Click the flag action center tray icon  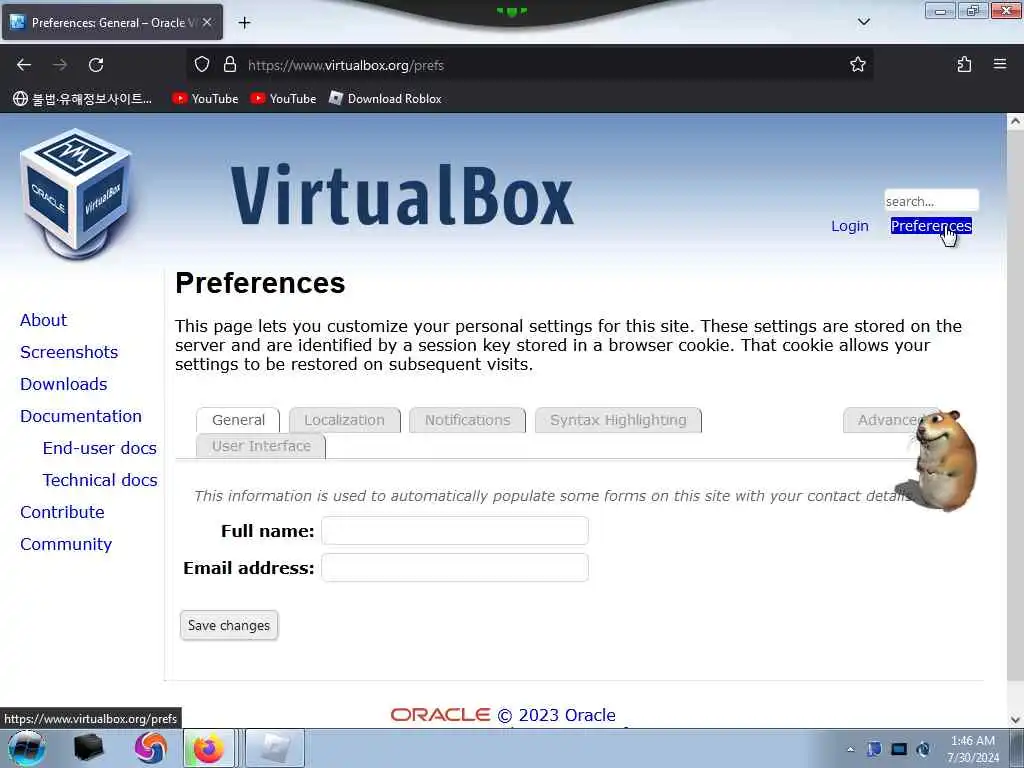pyautogui.click(x=874, y=749)
